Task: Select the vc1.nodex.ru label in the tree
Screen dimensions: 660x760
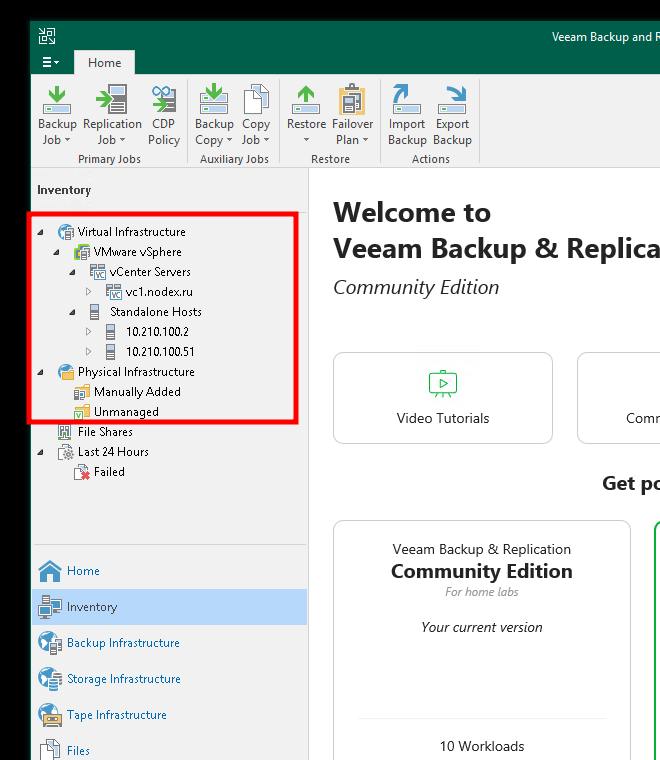Action: pyautogui.click(x=159, y=292)
